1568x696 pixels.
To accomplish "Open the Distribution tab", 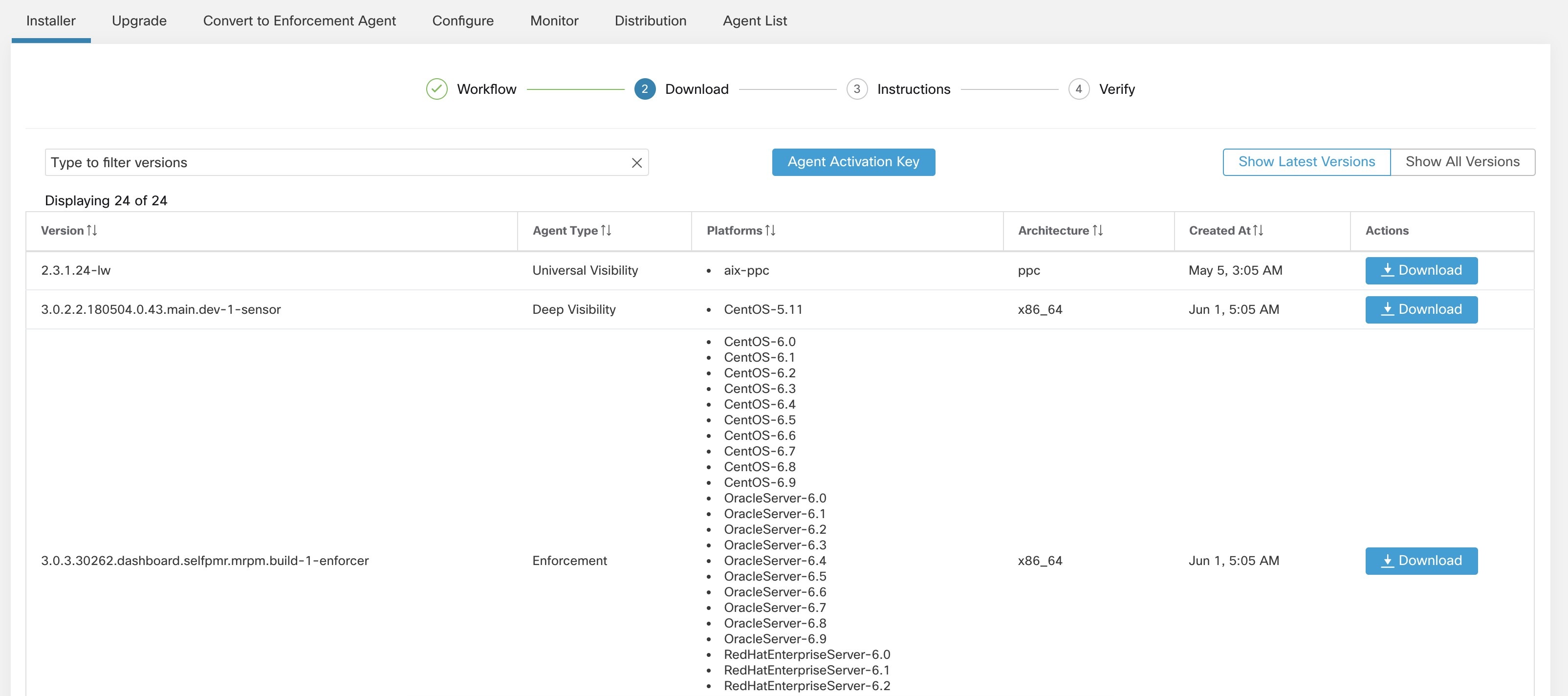I will coord(650,21).
